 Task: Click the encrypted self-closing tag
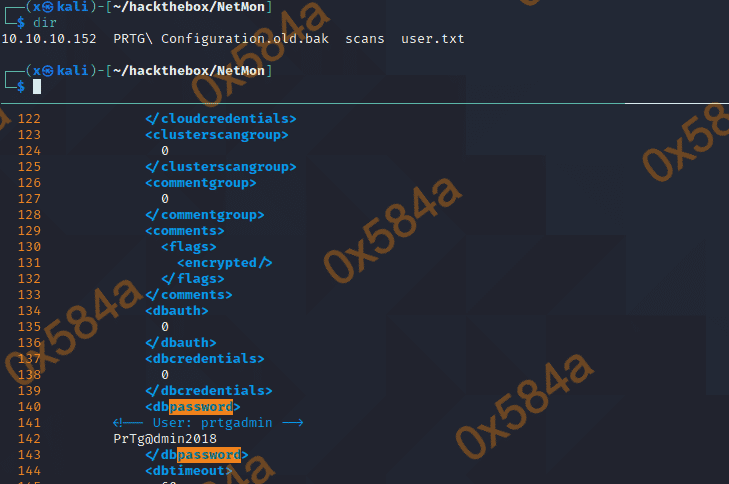(225, 262)
